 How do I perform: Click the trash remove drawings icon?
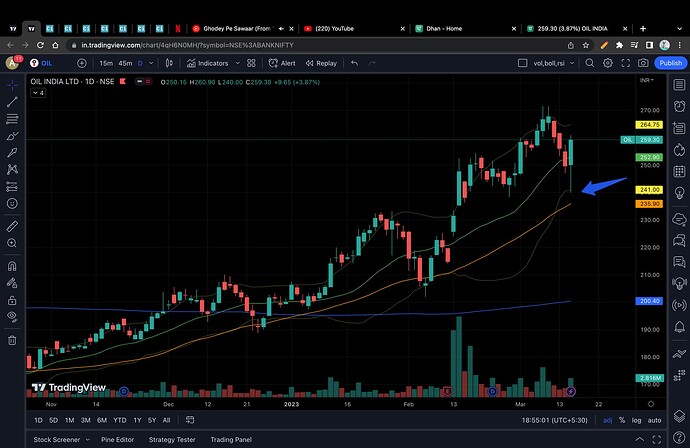[12, 339]
